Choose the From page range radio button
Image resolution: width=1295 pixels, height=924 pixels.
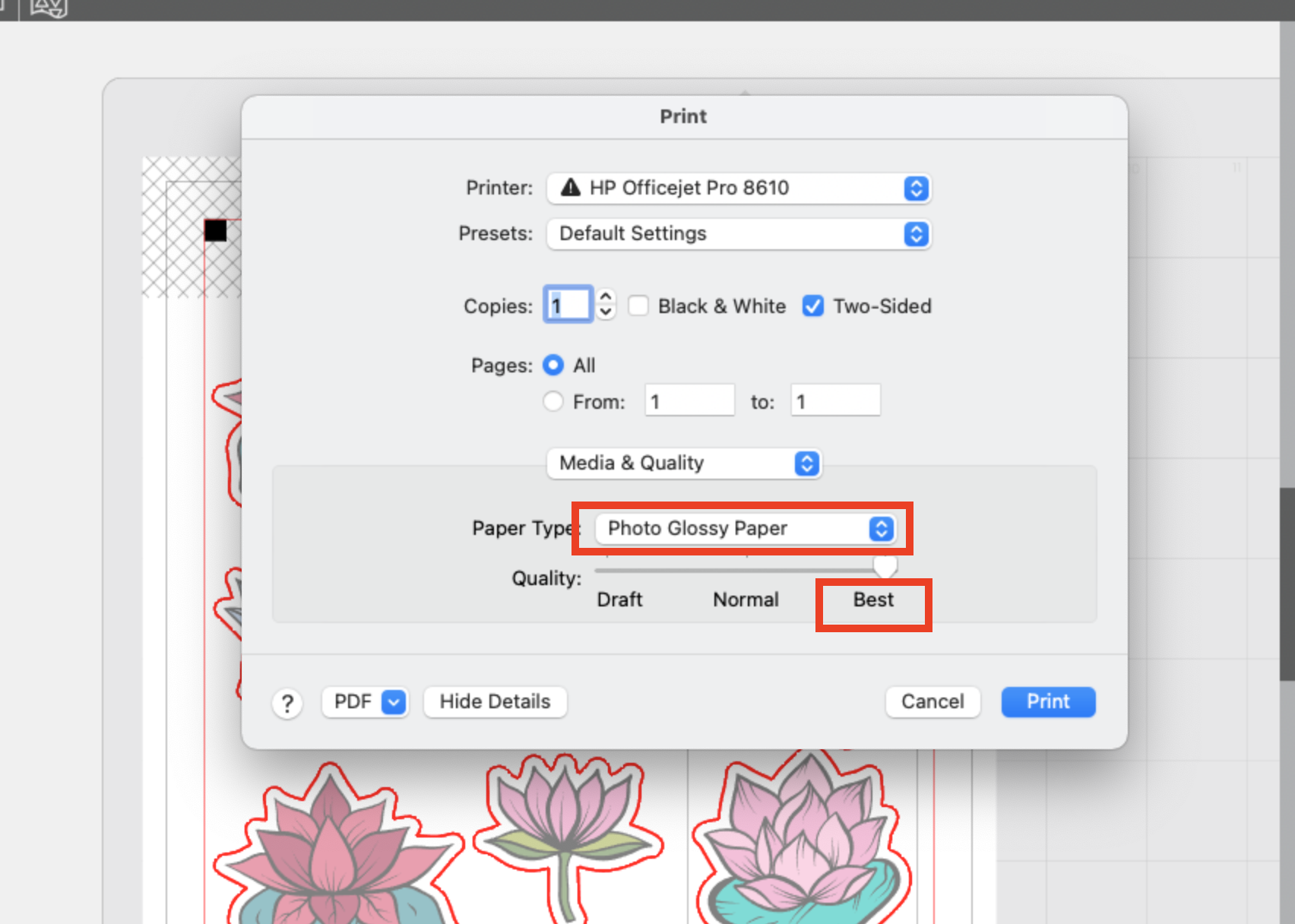pos(553,400)
